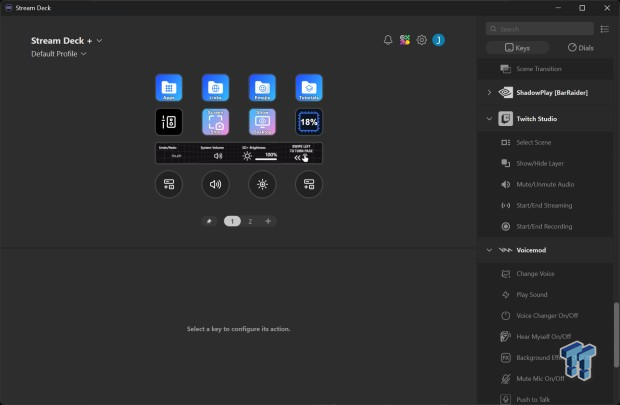
Task: Click the Stream Deck title bar icon
Action: click(x=8, y=8)
